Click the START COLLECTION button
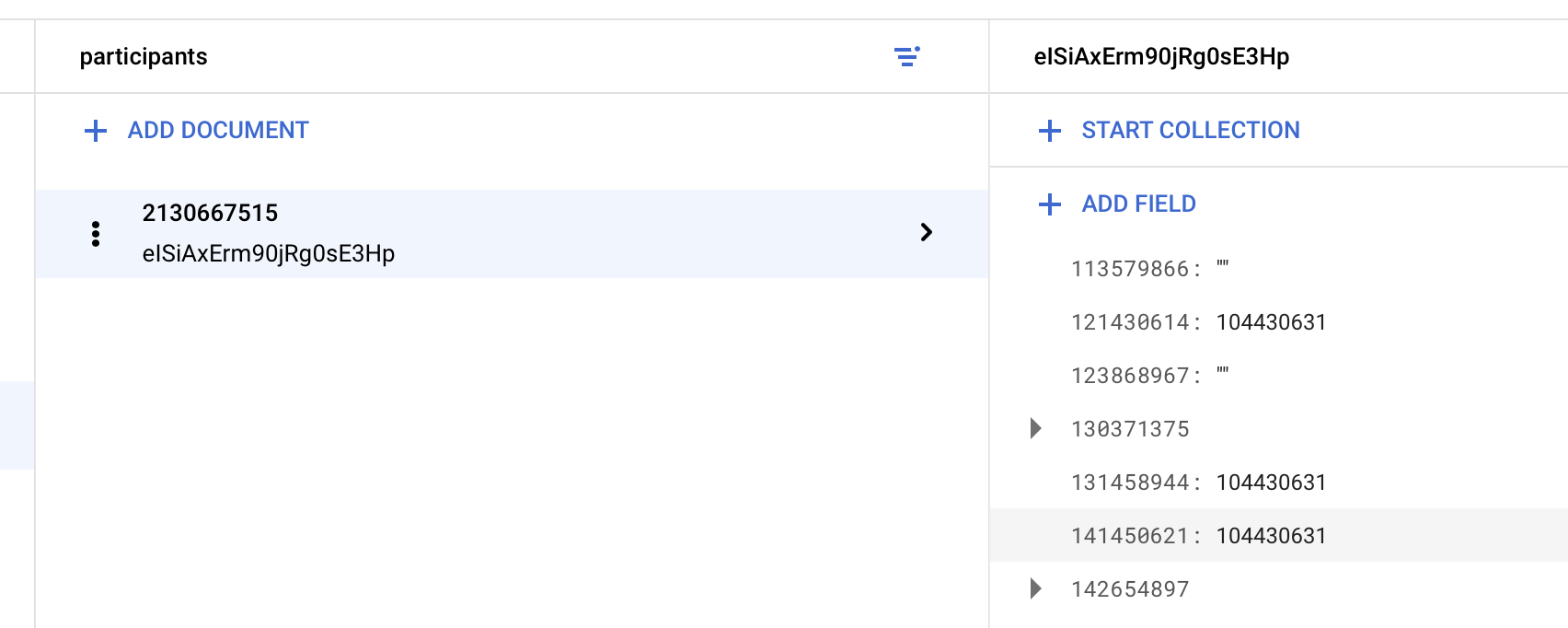This screenshot has width=1568, height=628. (1170, 131)
